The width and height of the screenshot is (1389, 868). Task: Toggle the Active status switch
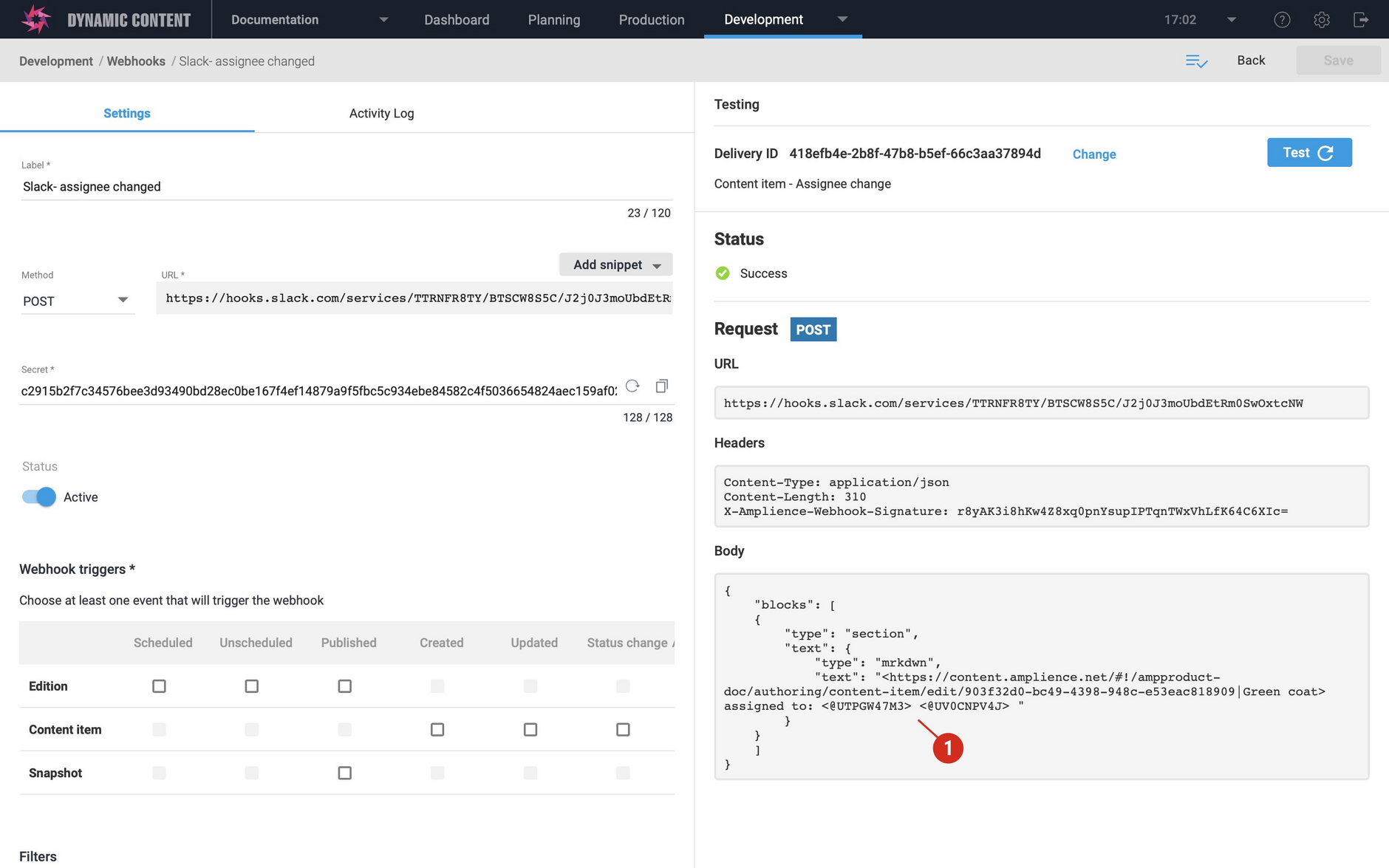click(39, 497)
